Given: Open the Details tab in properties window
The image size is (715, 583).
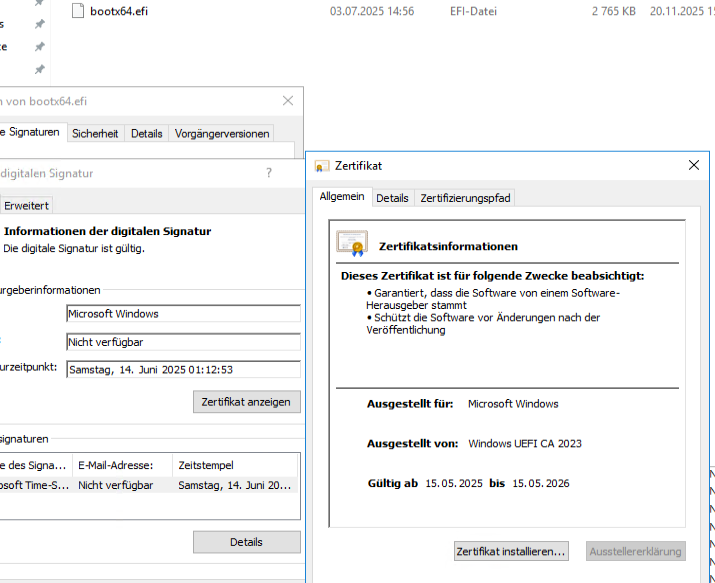Looking at the screenshot, I should click(146, 134).
